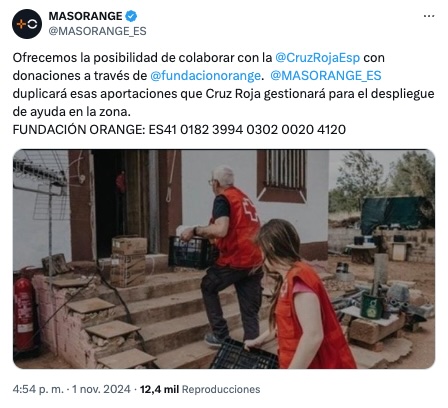The height and width of the screenshot is (408, 448).
Task: Click the 4:54 p. m. timestamp
Action: tap(38, 389)
